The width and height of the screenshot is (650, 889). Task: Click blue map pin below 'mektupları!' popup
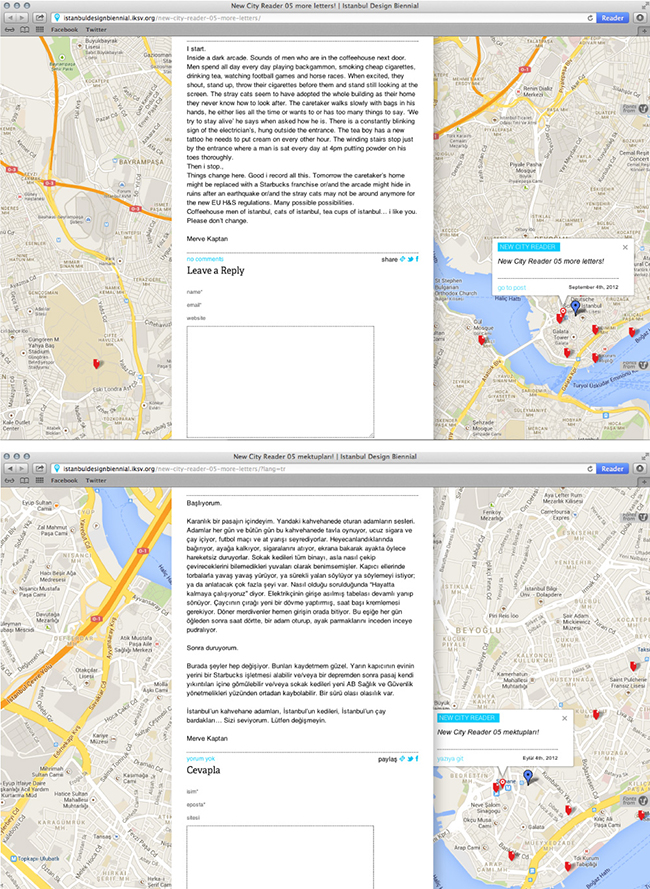528,777
